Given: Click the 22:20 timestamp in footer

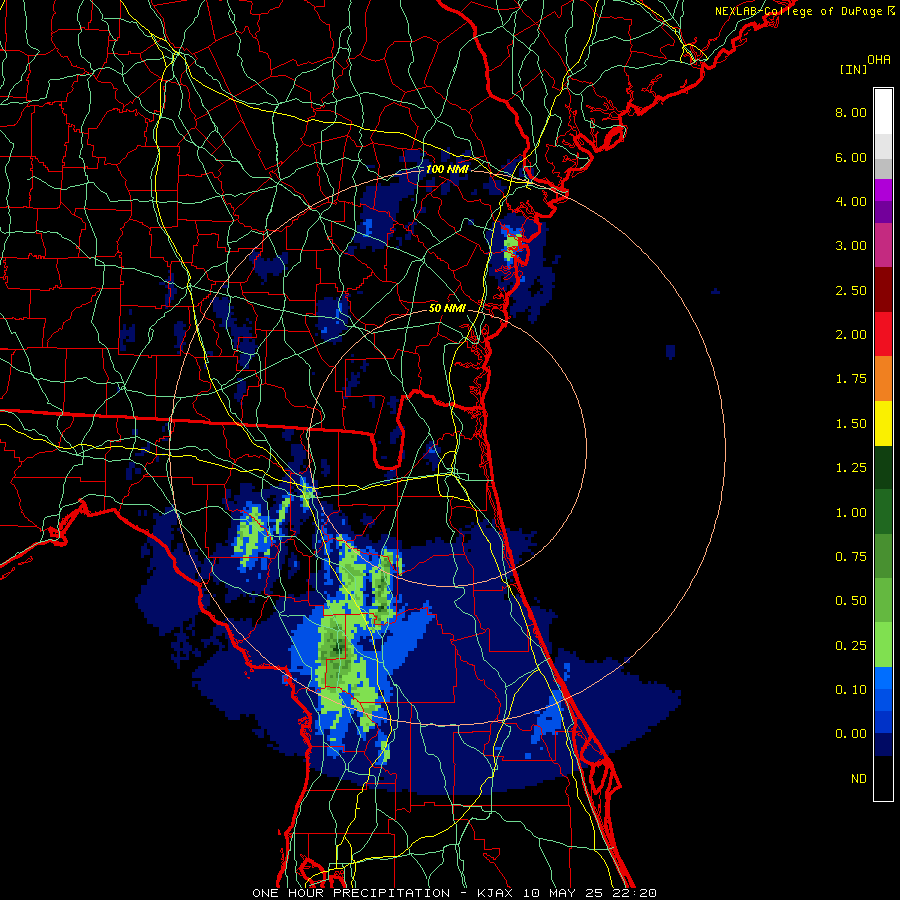Looking at the screenshot, I should click(637, 893).
